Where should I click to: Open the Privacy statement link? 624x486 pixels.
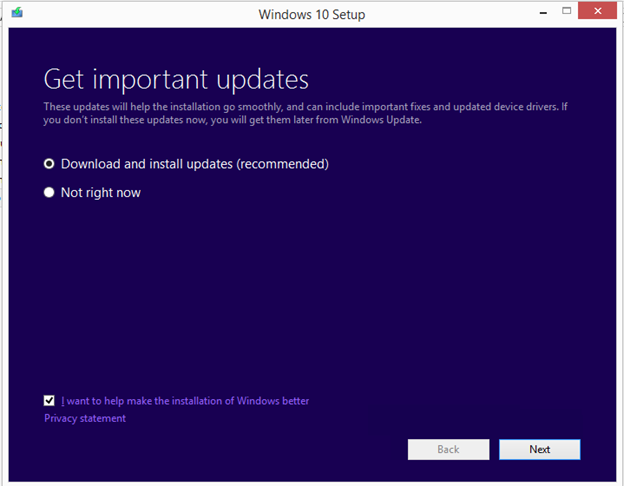click(x=85, y=418)
